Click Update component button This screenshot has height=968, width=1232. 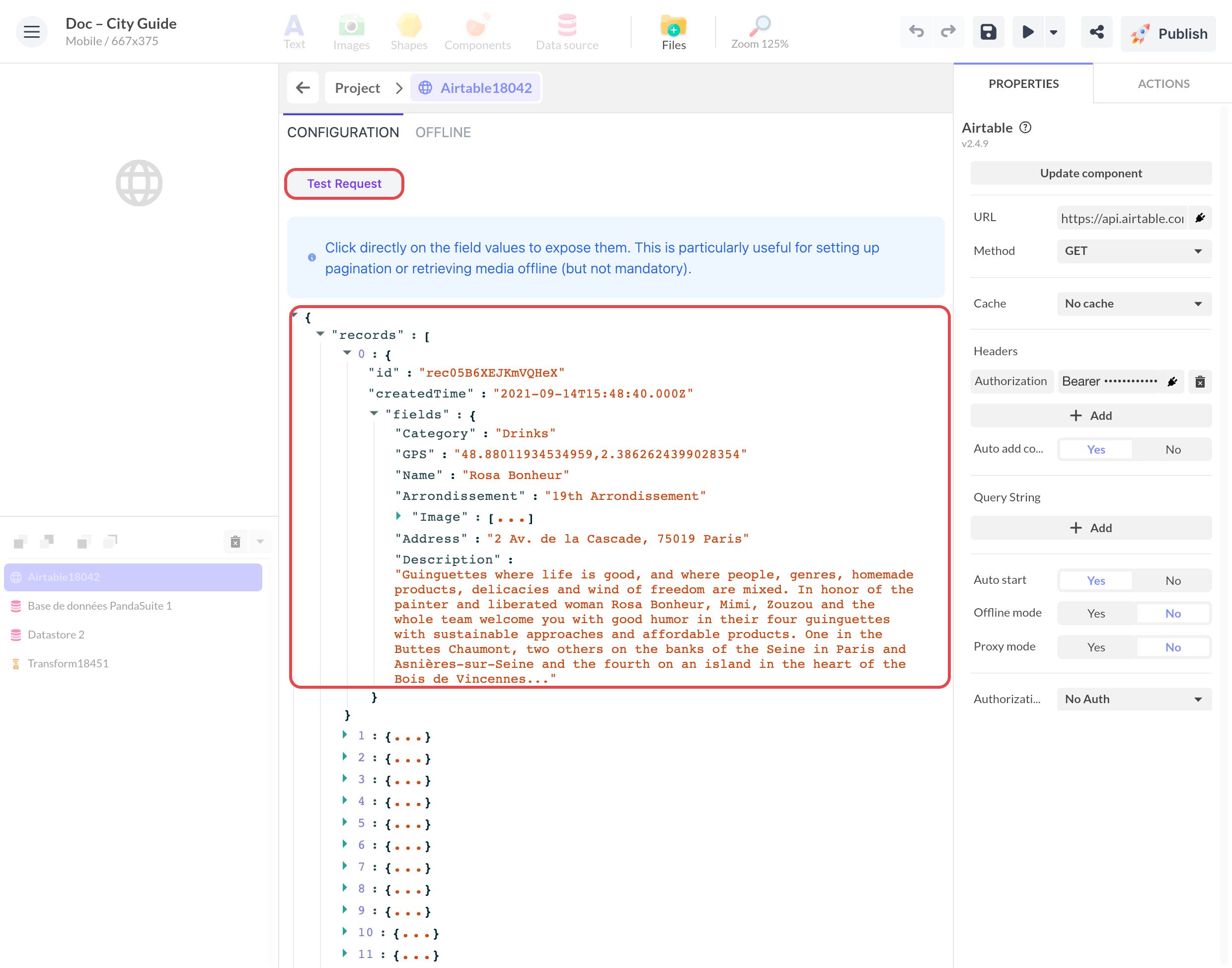click(1091, 173)
